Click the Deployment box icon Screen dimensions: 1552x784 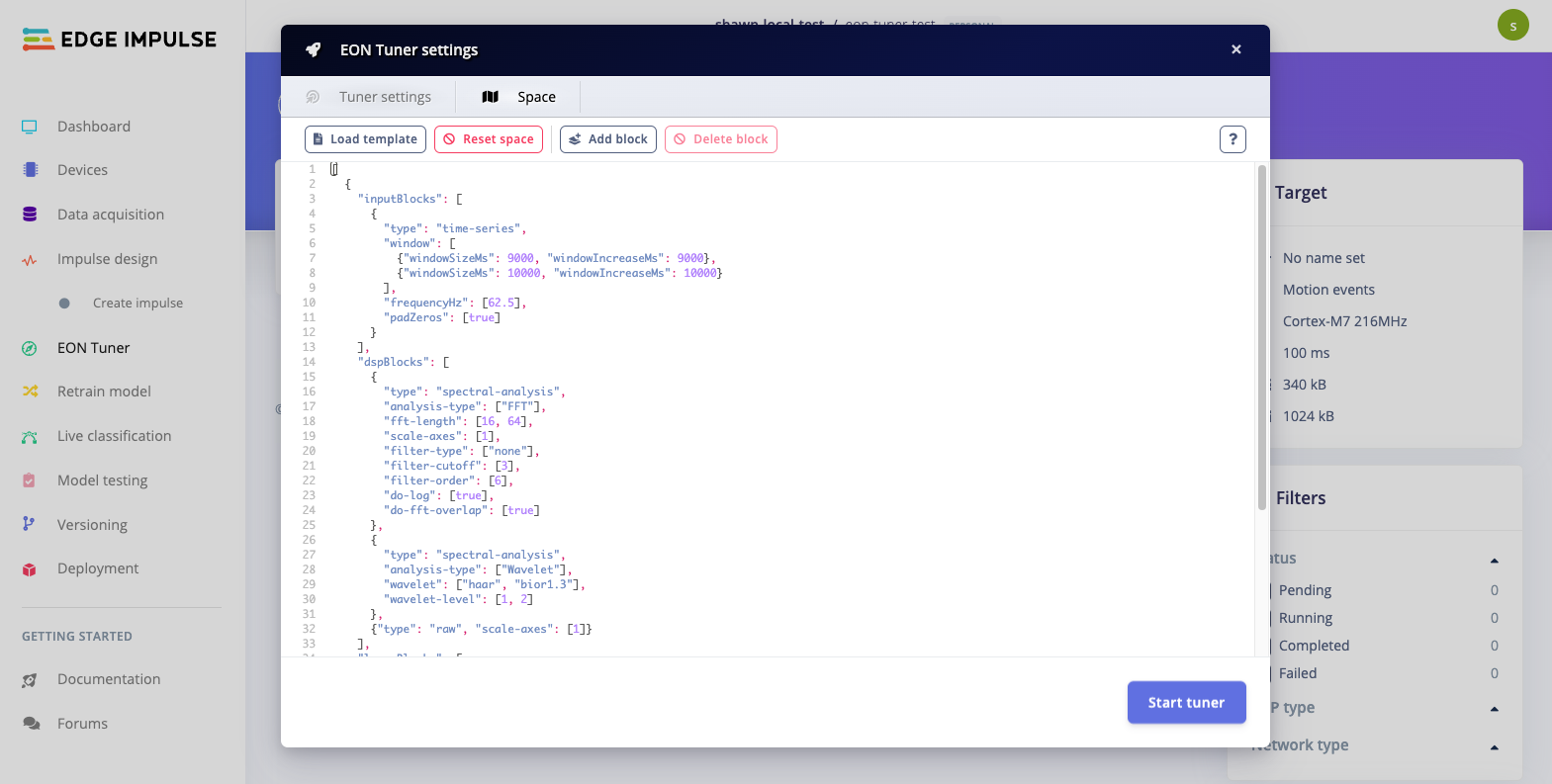[30, 569]
